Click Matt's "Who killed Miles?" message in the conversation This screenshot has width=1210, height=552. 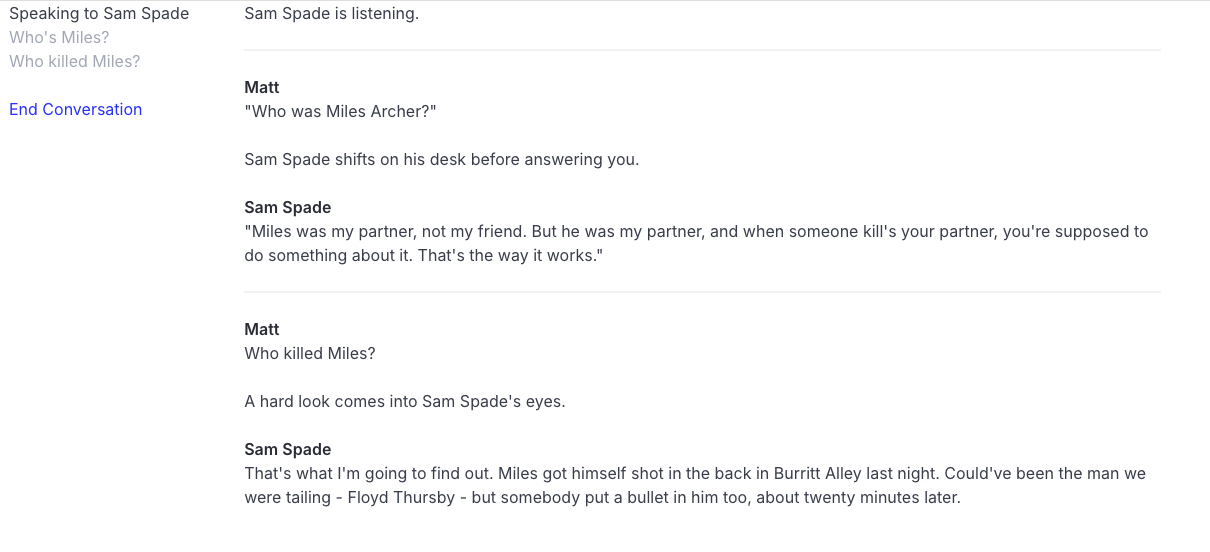[x=309, y=354]
